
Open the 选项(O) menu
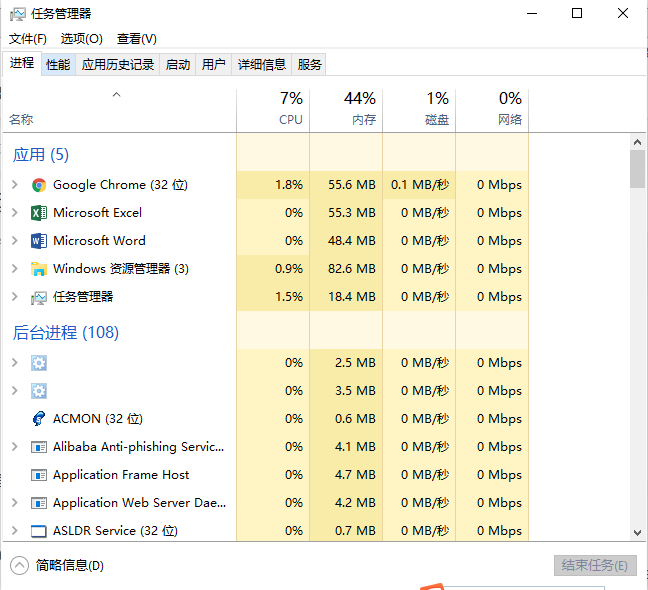[81, 39]
